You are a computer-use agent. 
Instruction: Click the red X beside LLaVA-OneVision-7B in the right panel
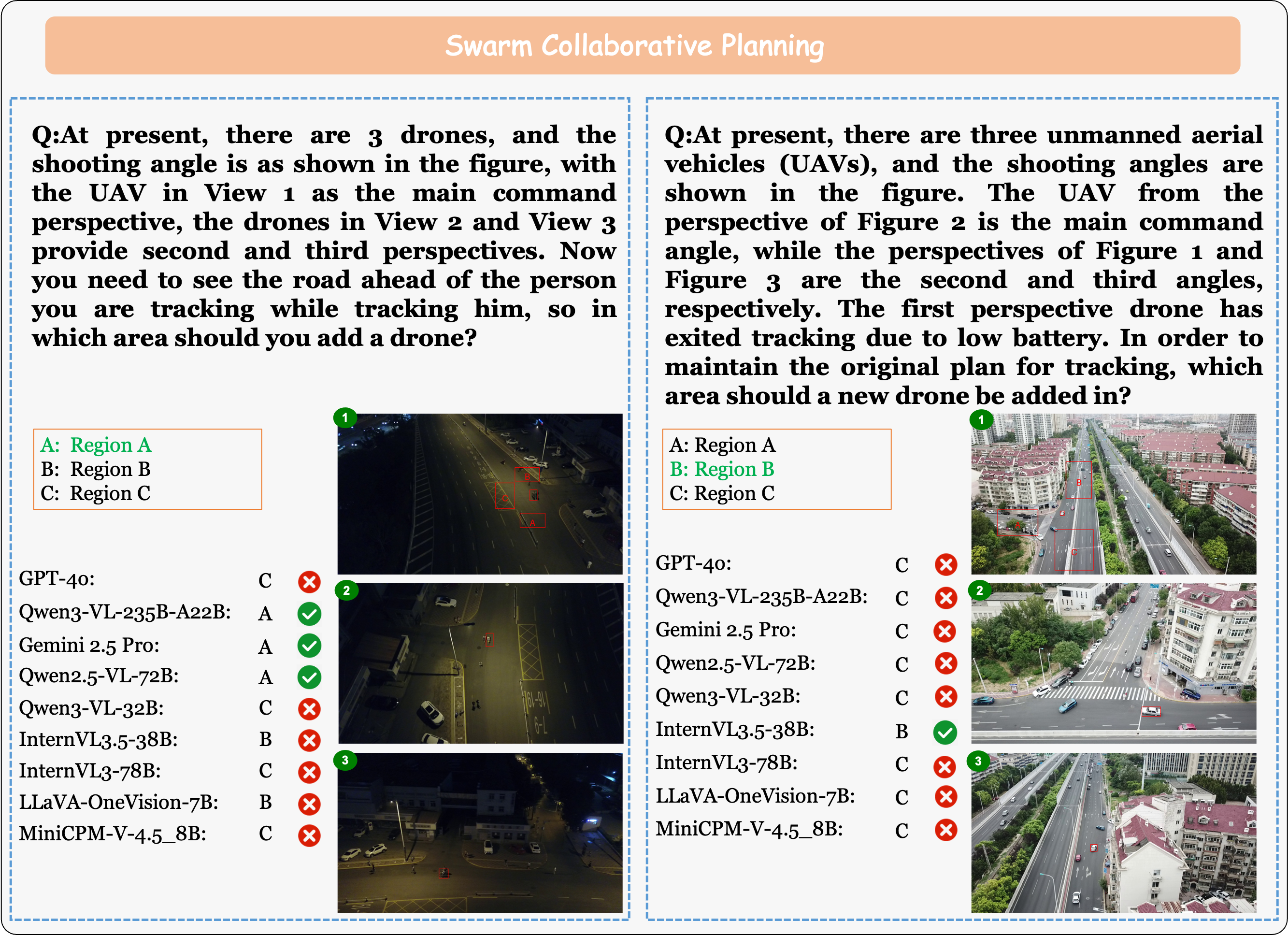coord(945,796)
